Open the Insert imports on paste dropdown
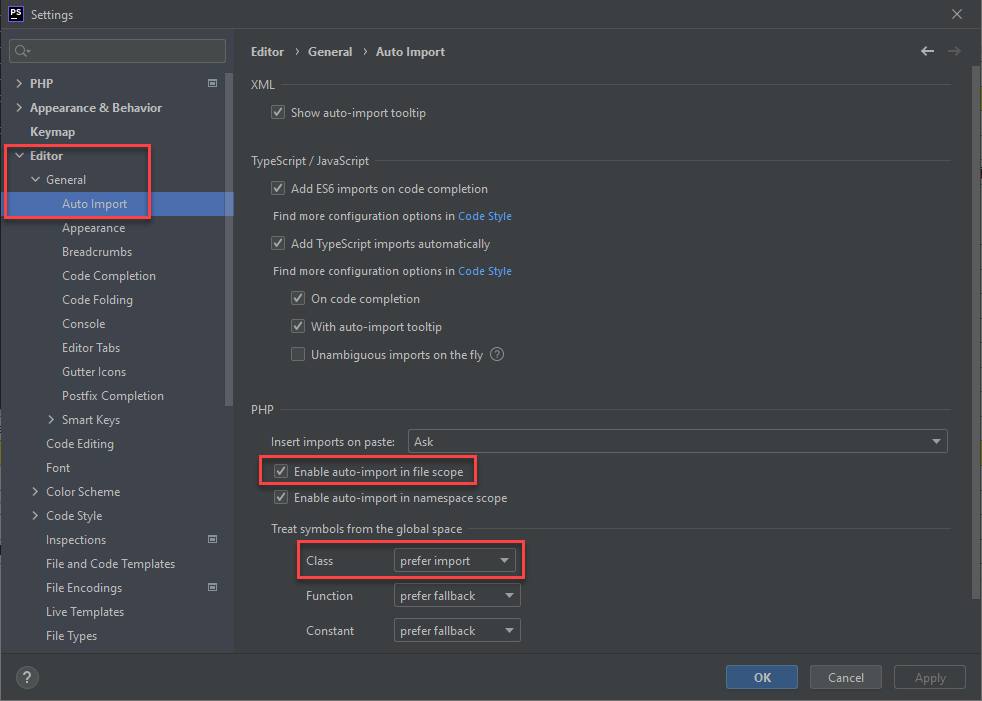The width and height of the screenshot is (982, 701). click(937, 440)
